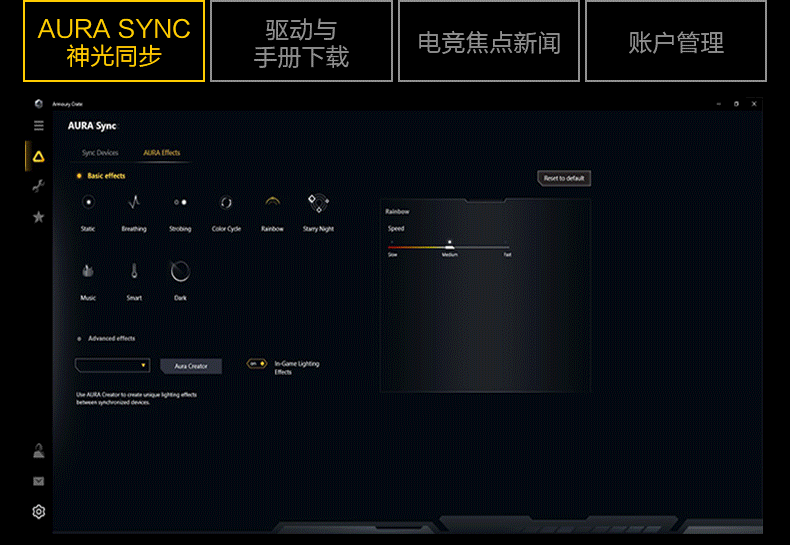Click the AURA triangle sidebar icon
Screen dimensions: 790x545
tap(39, 157)
